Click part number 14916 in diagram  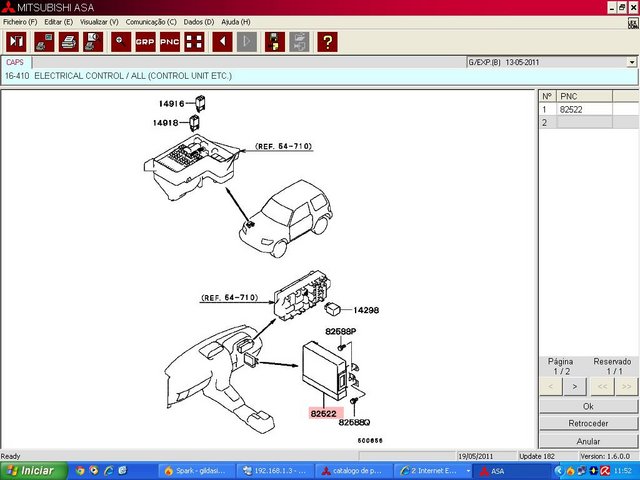coord(172,104)
